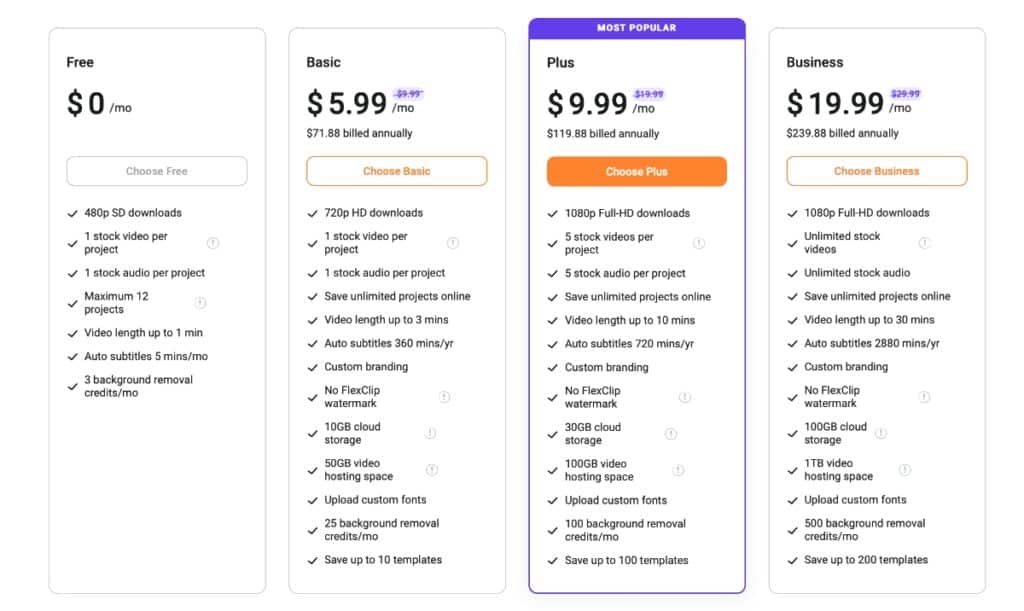Image resolution: width=1024 pixels, height=611 pixels.
Task: Pick the Choose Business button
Action: (x=876, y=171)
